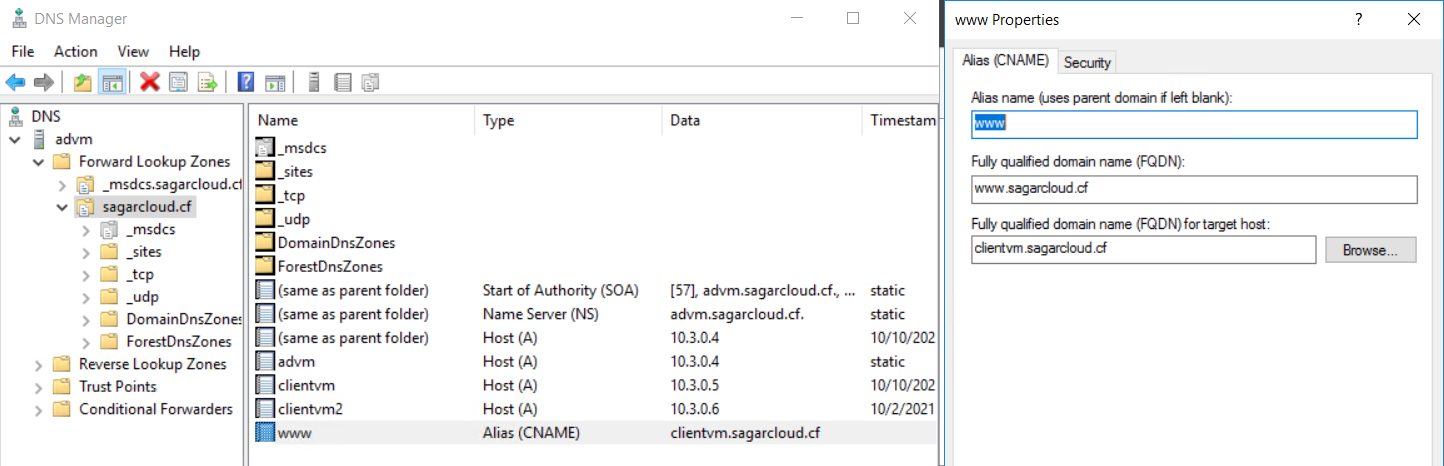Click the DNS root icon in tree

(17, 116)
